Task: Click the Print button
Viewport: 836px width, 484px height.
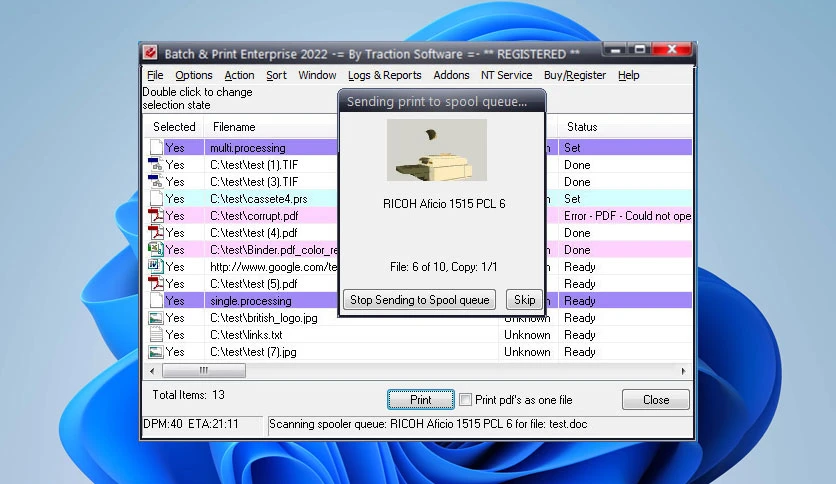Action: click(421, 399)
